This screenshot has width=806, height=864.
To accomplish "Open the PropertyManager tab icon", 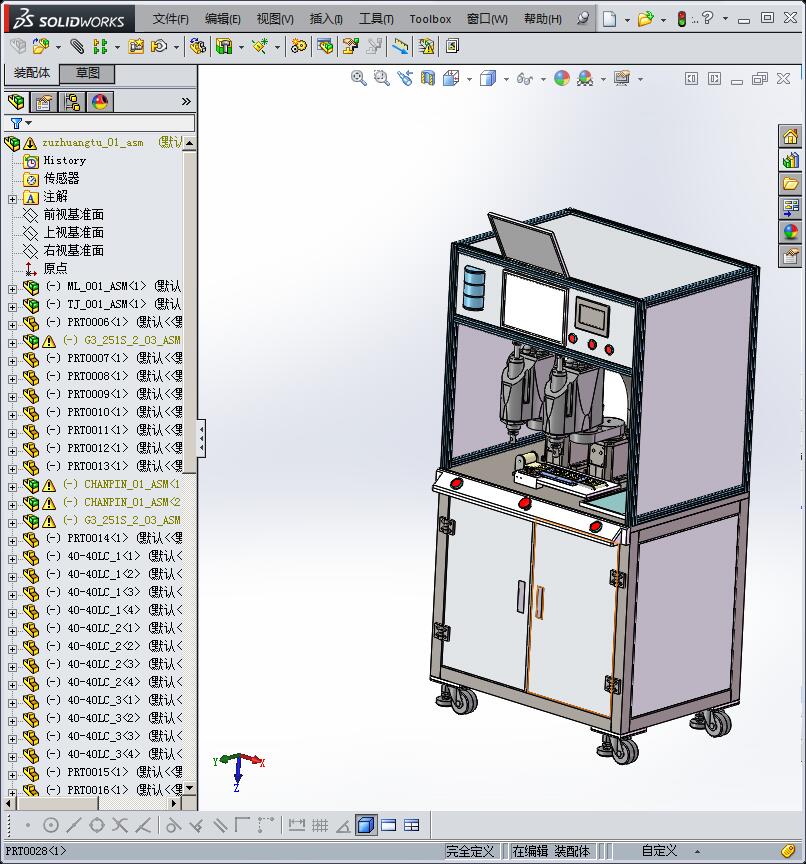I will pyautogui.click(x=44, y=102).
